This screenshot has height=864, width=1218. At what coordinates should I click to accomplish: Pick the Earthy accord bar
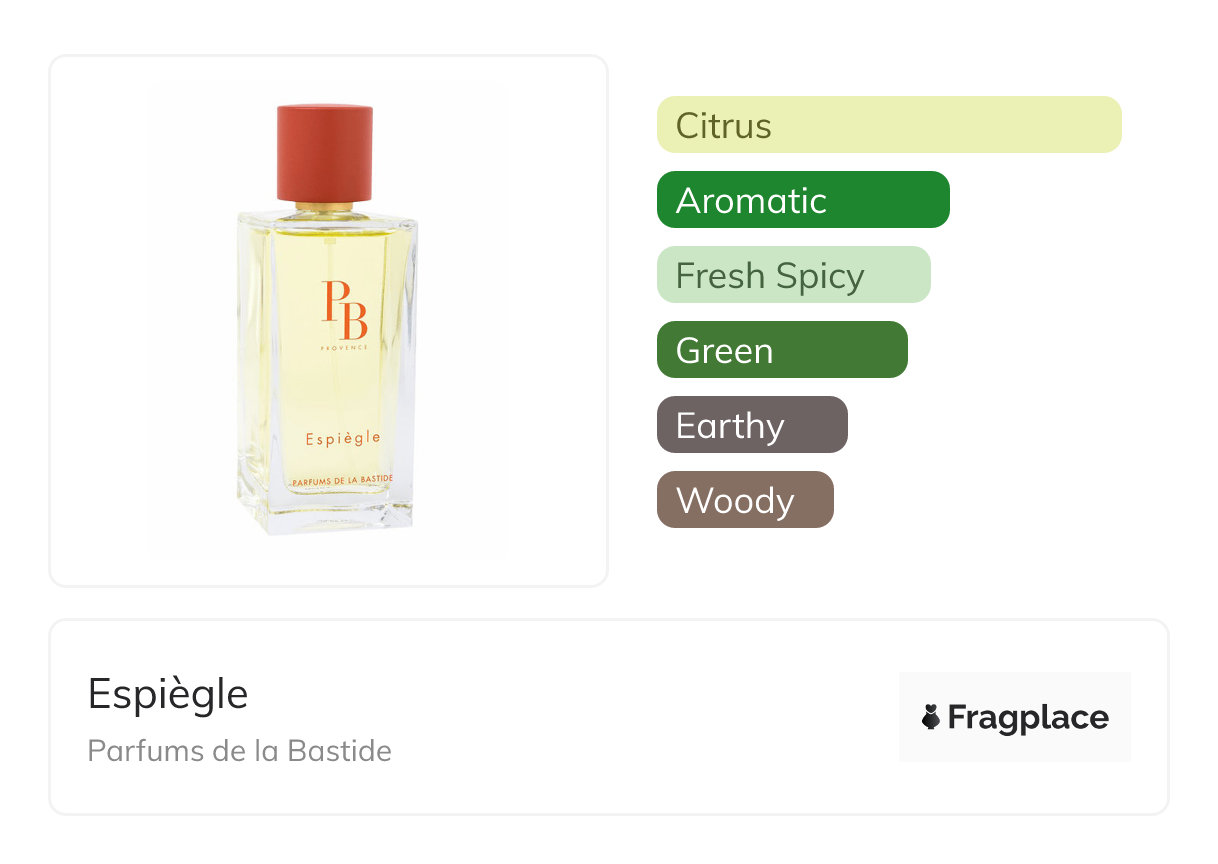coord(752,425)
